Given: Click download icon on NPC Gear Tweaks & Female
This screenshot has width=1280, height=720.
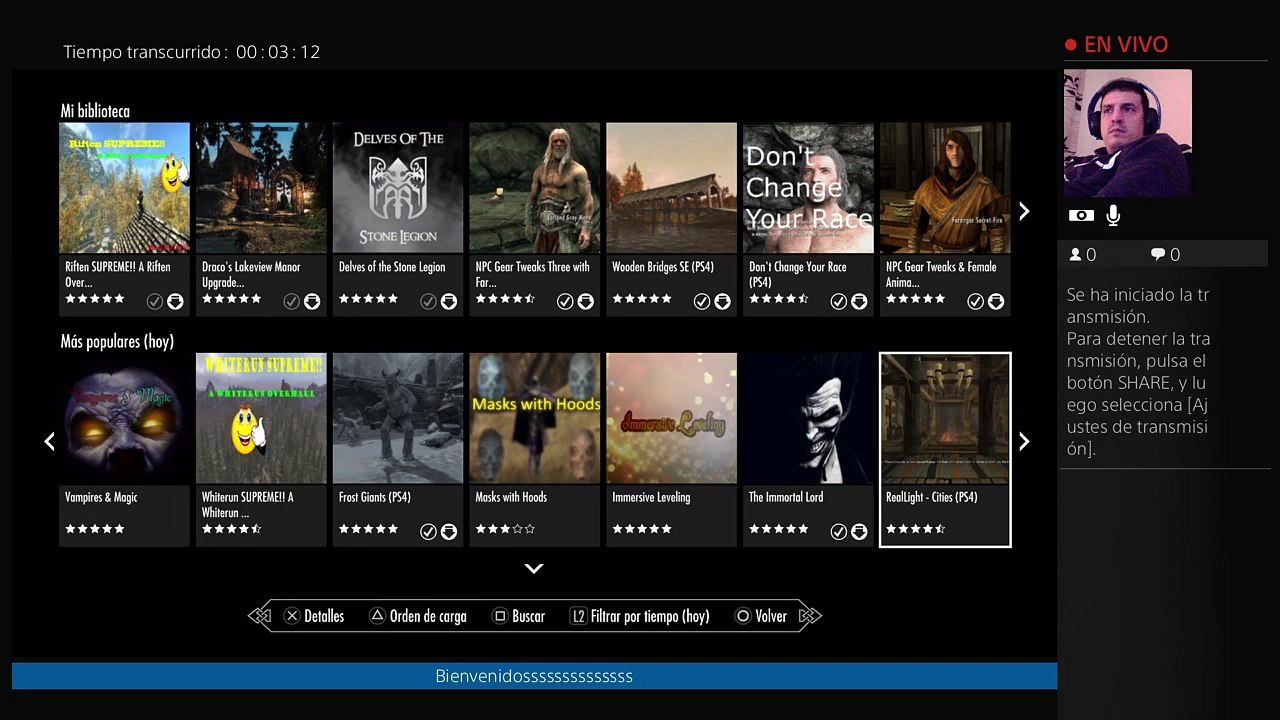Looking at the screenshot, I should click(996, 301).
